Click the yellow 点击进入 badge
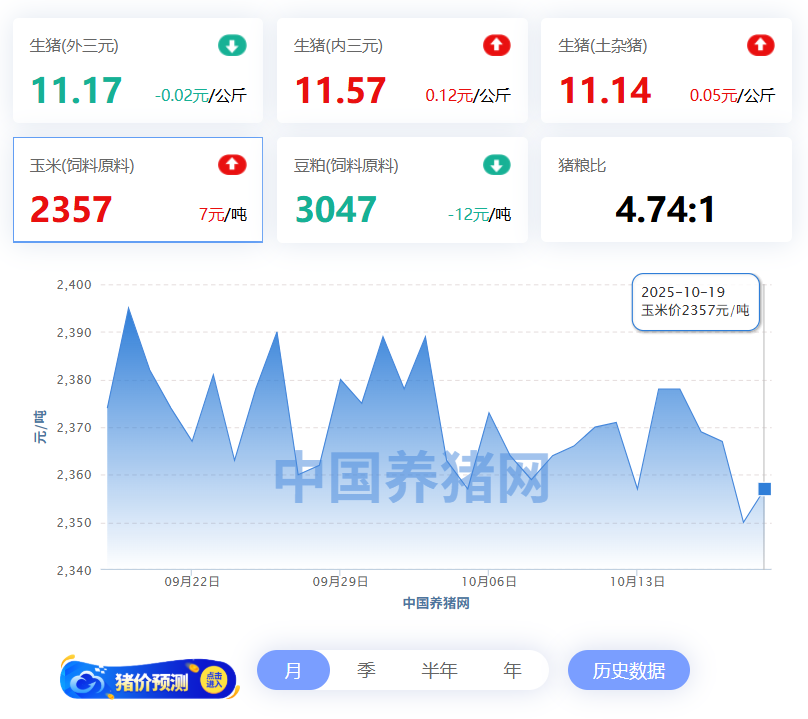Viewport: 808px width, 719px height. 213,680
